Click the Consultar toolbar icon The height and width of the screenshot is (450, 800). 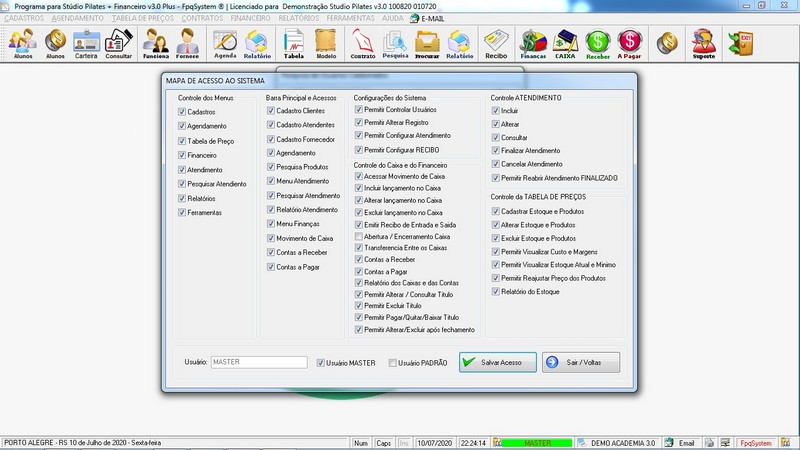click(x=119, y=44)
